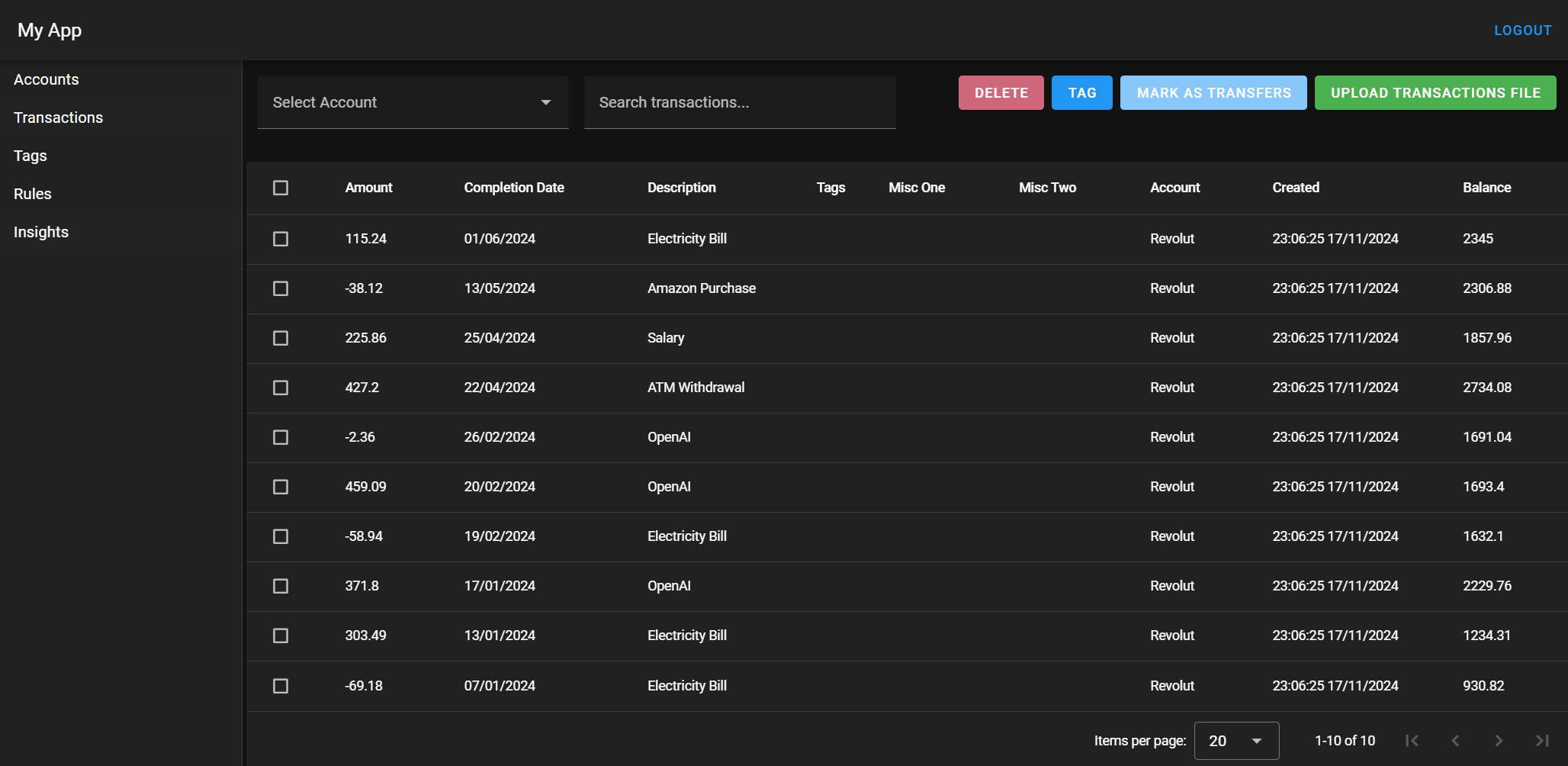Open the Rules sidebar item

tap(33, 194)
